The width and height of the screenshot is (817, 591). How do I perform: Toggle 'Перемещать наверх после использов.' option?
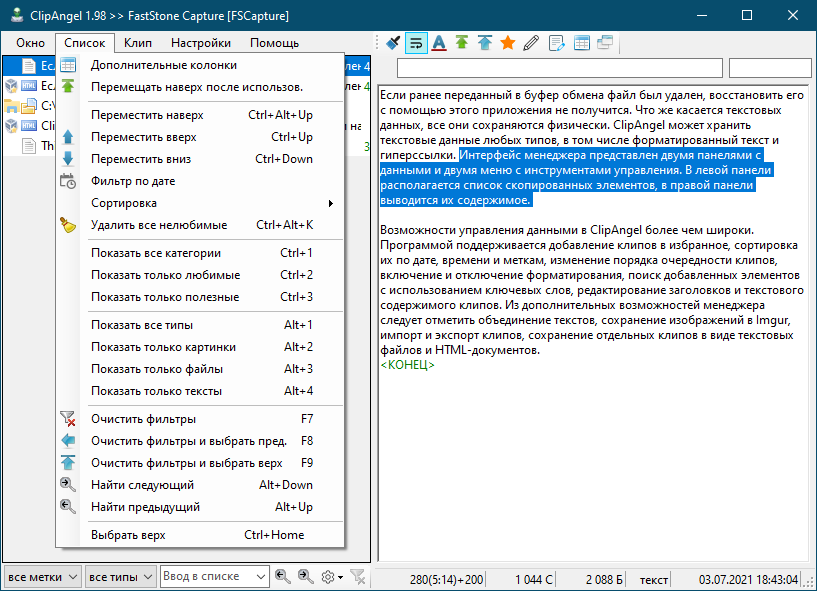tap(200, 87)
